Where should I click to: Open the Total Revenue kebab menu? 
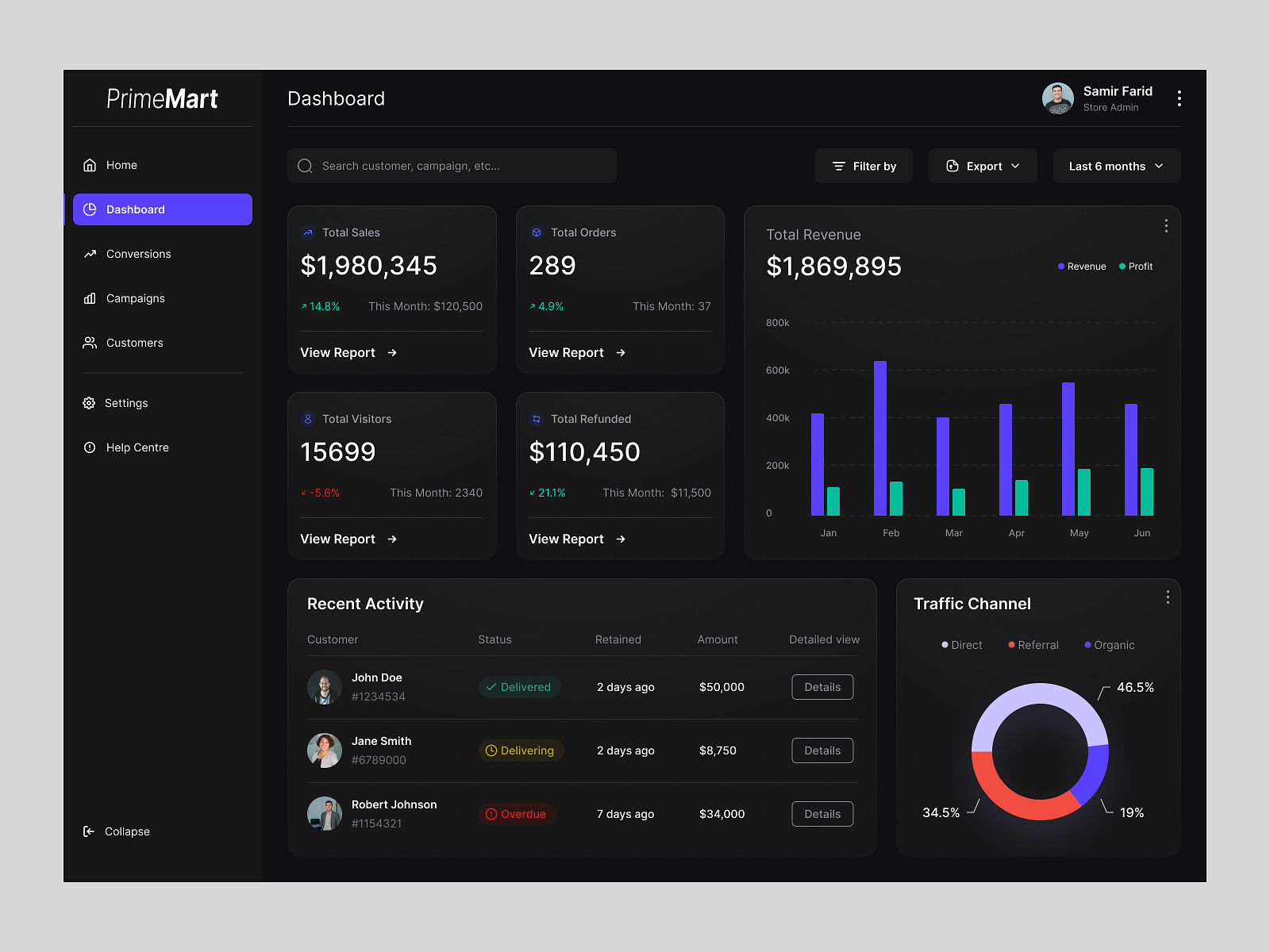pos(1166,226)
